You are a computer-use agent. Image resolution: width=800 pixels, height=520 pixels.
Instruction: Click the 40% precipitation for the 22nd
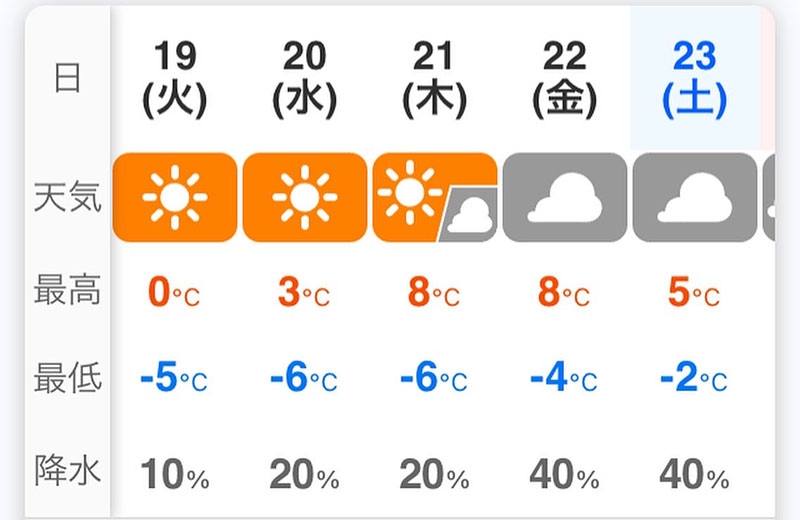(x=565, y=474)
